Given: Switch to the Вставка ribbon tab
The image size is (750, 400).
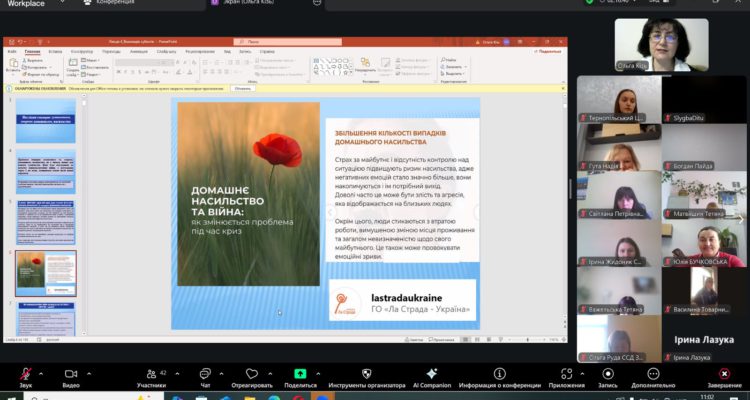Looking at the screenshot, I should coord(56,50).
